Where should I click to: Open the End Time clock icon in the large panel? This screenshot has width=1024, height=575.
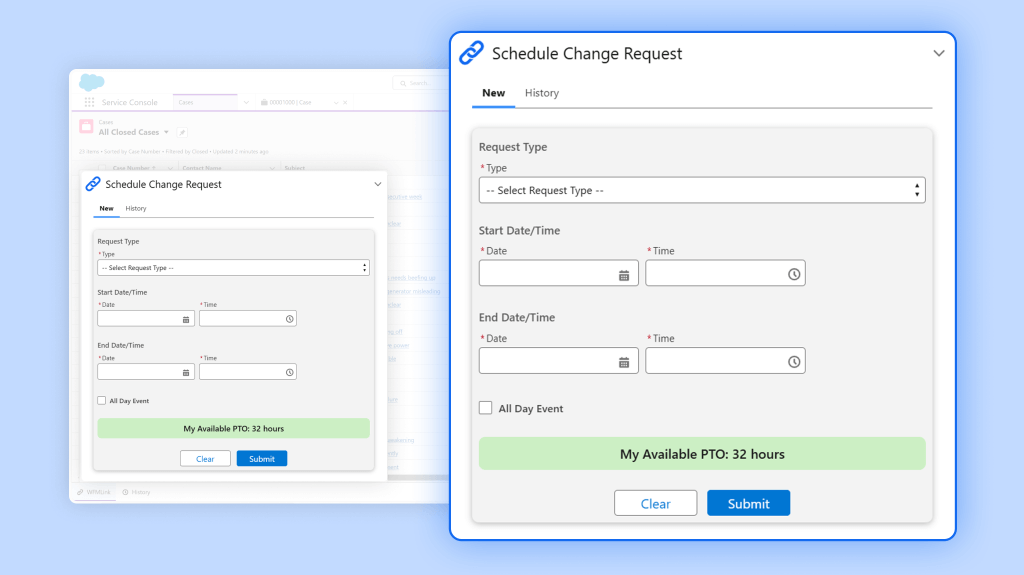[794, 362]
